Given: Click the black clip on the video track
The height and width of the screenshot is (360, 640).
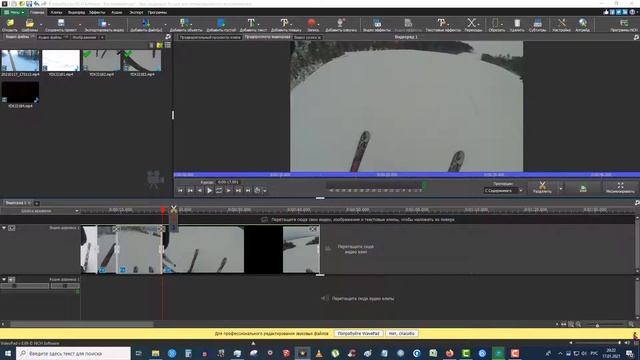Looking at the screenshot, I should point(263,249).
